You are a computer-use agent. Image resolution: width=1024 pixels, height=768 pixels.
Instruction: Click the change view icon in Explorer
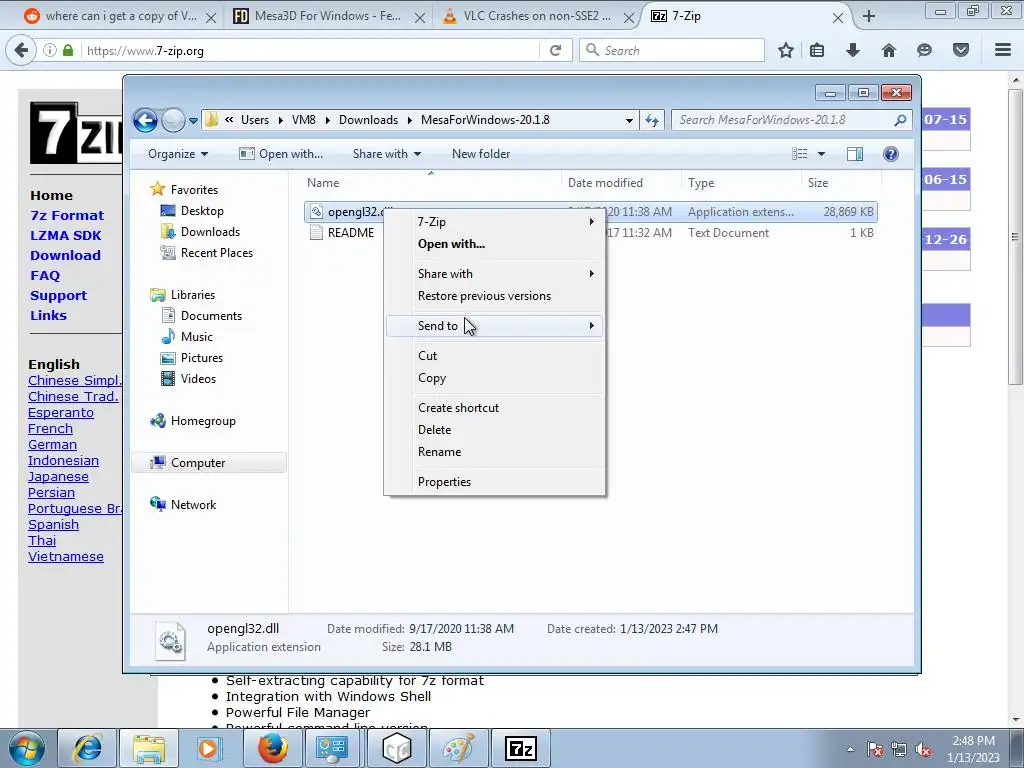click(x=799, y=153)
